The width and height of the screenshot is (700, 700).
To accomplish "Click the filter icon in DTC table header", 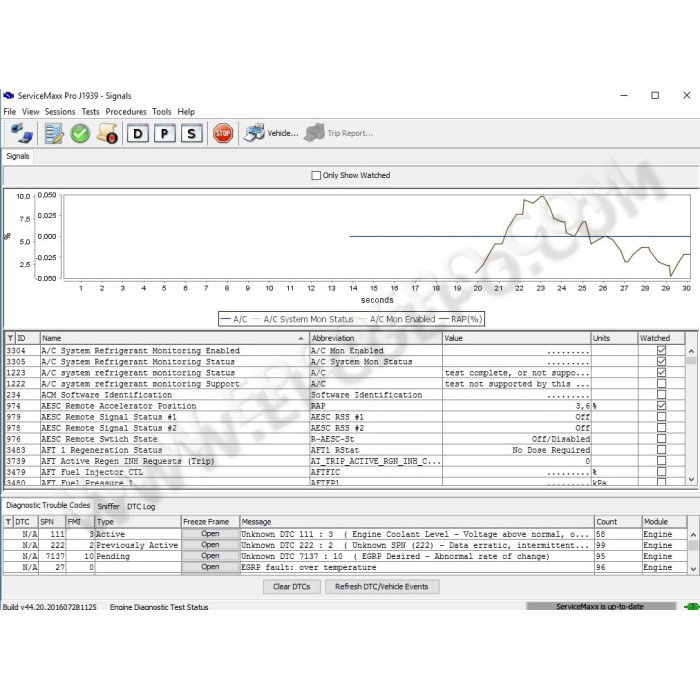I will [8, 522].
